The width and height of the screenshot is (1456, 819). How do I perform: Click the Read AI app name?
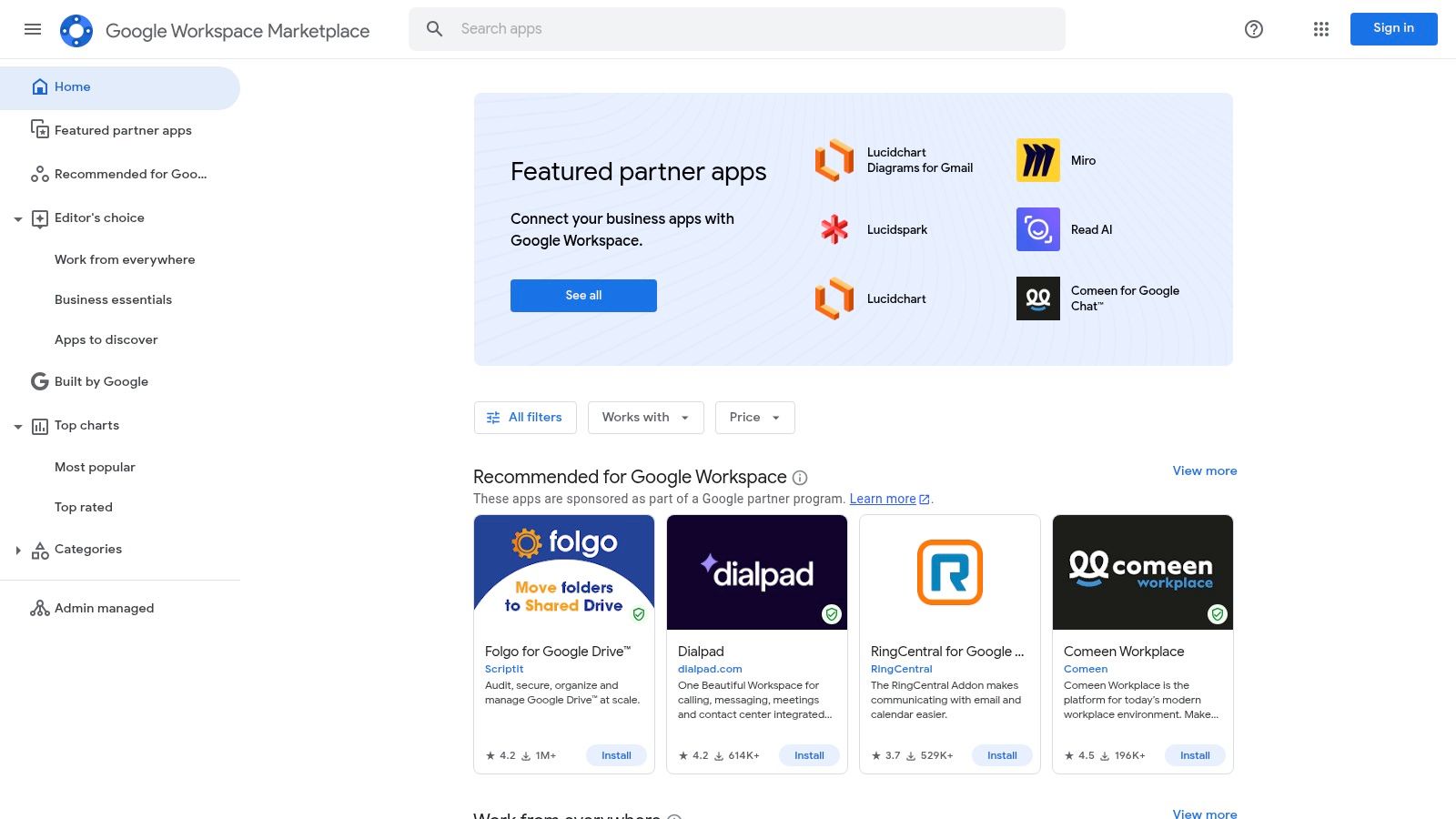point(1091,229)
